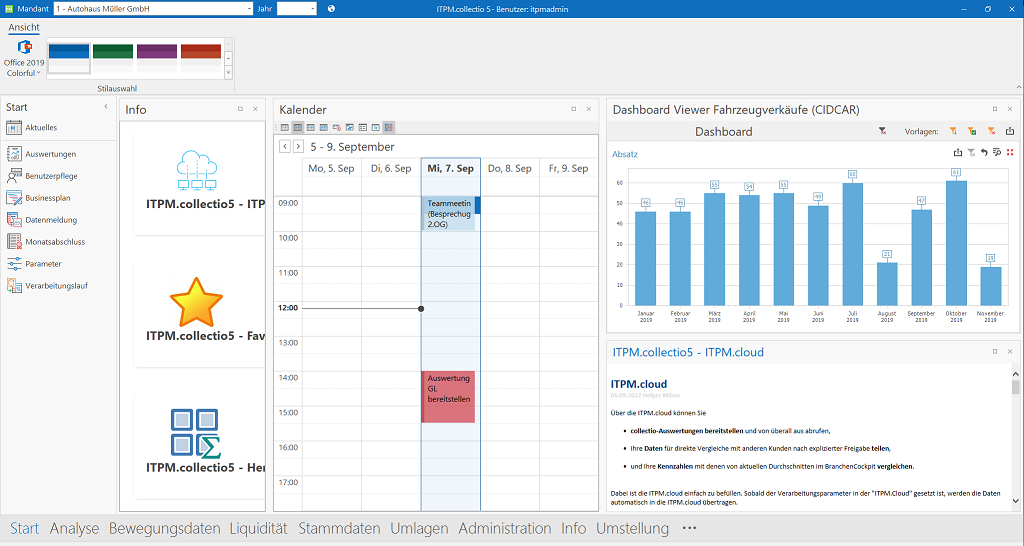The width and height of the screenshot is (1024, 546).
Task: Click the undo arrow in the Absatz chart header
Action: 984,152
